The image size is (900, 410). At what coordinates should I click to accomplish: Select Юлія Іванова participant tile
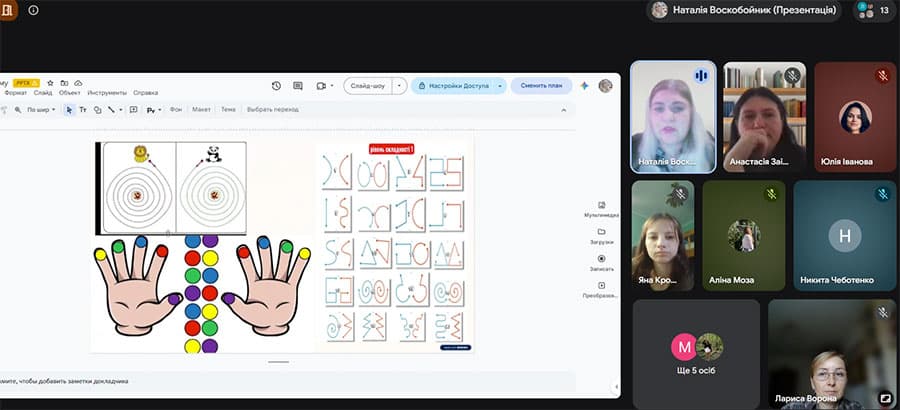[x=855, y=117]
